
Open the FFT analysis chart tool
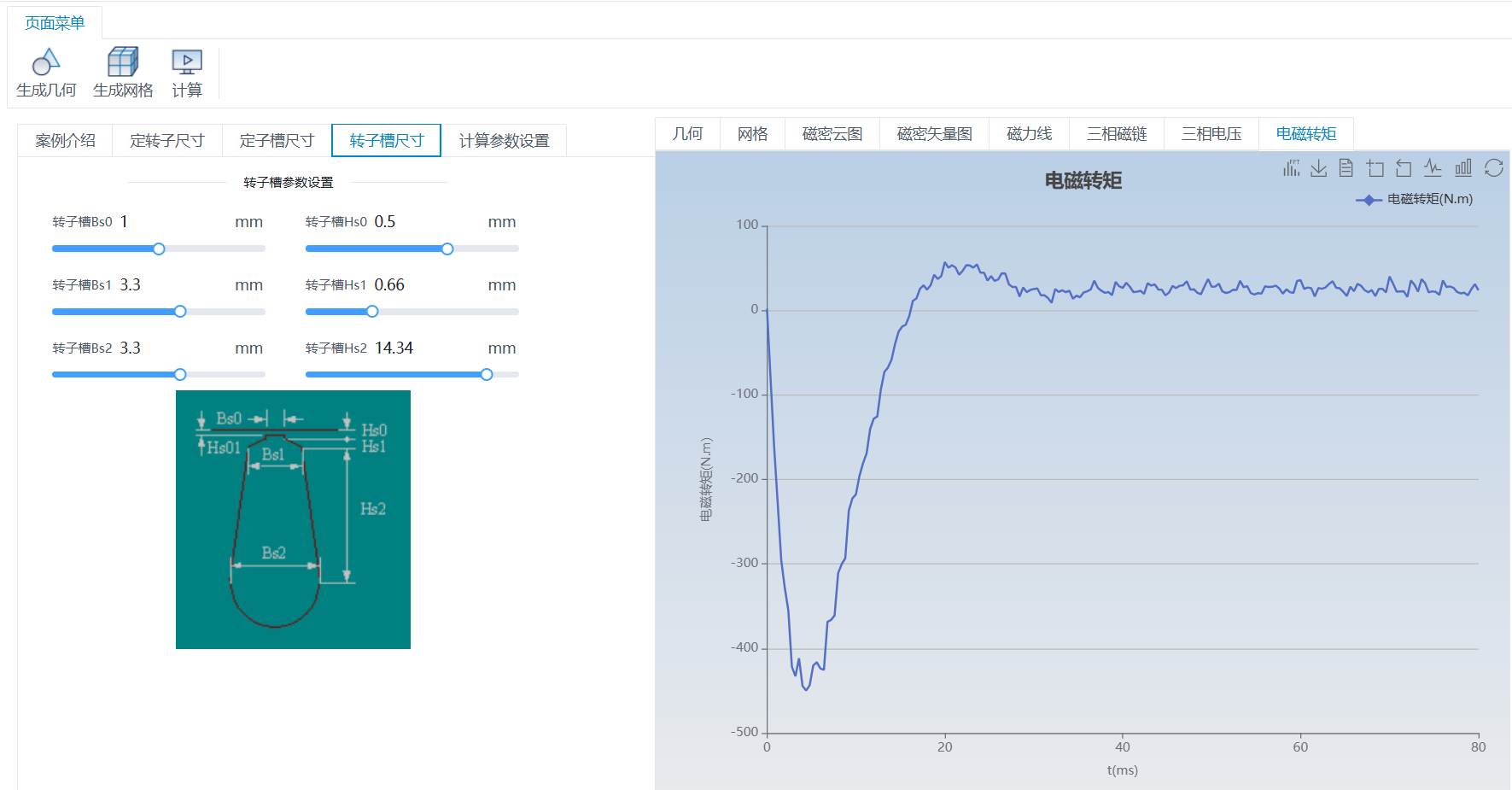1292,168
